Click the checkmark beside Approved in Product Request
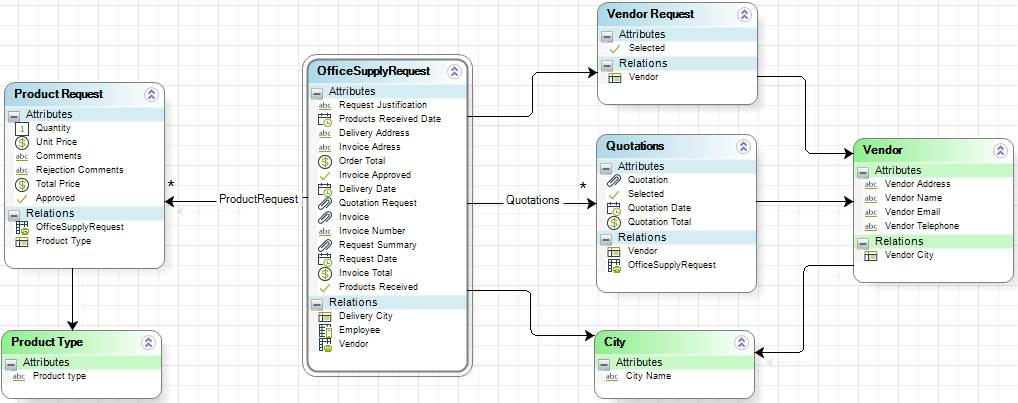 [x=22, y=198]
